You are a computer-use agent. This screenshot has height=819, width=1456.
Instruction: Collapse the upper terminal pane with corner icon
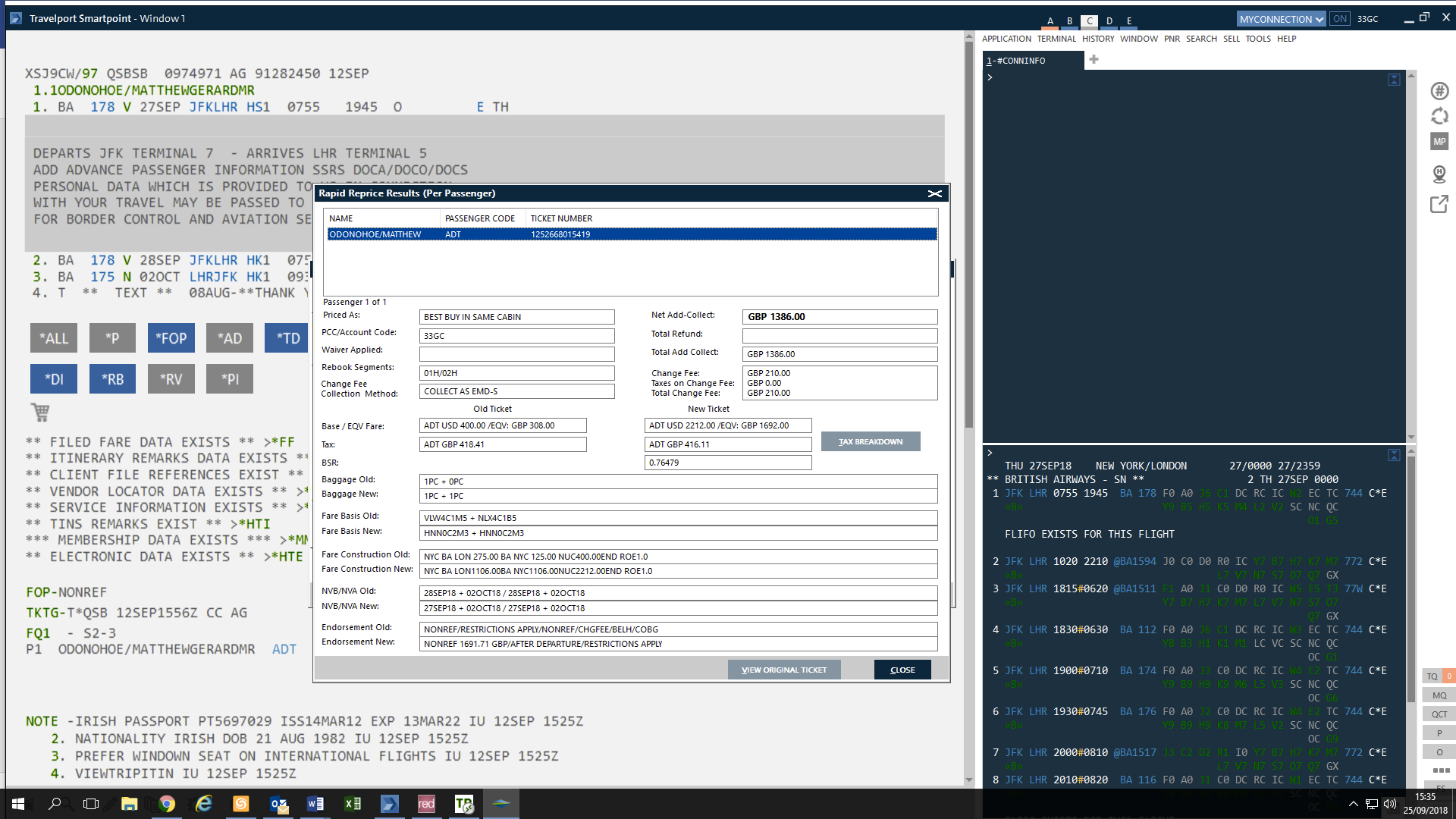1394,80
